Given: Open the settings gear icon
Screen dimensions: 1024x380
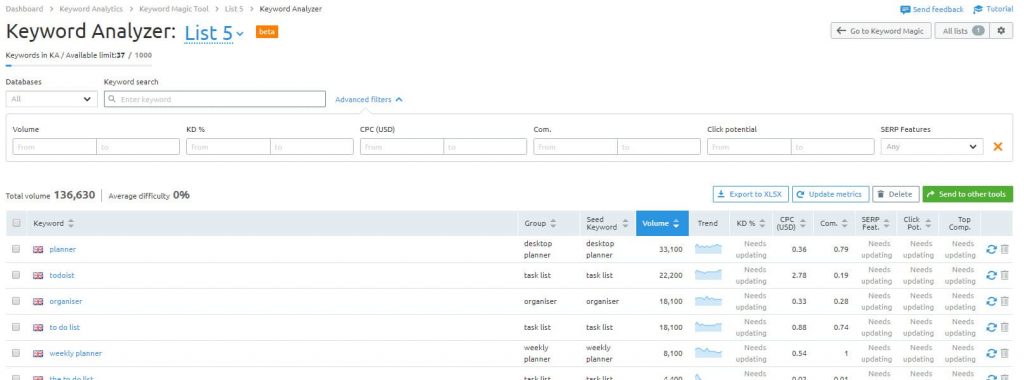Looking at the screenshot, I should [x=1001, y=31].
